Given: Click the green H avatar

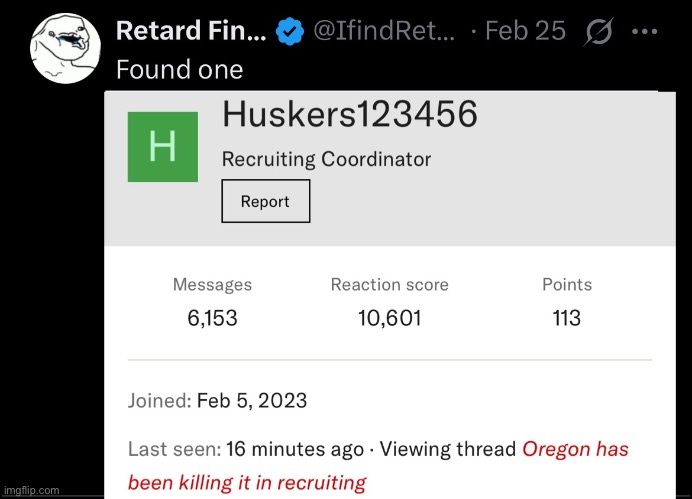Looking at the screenshot, I should tap(162, 147).
